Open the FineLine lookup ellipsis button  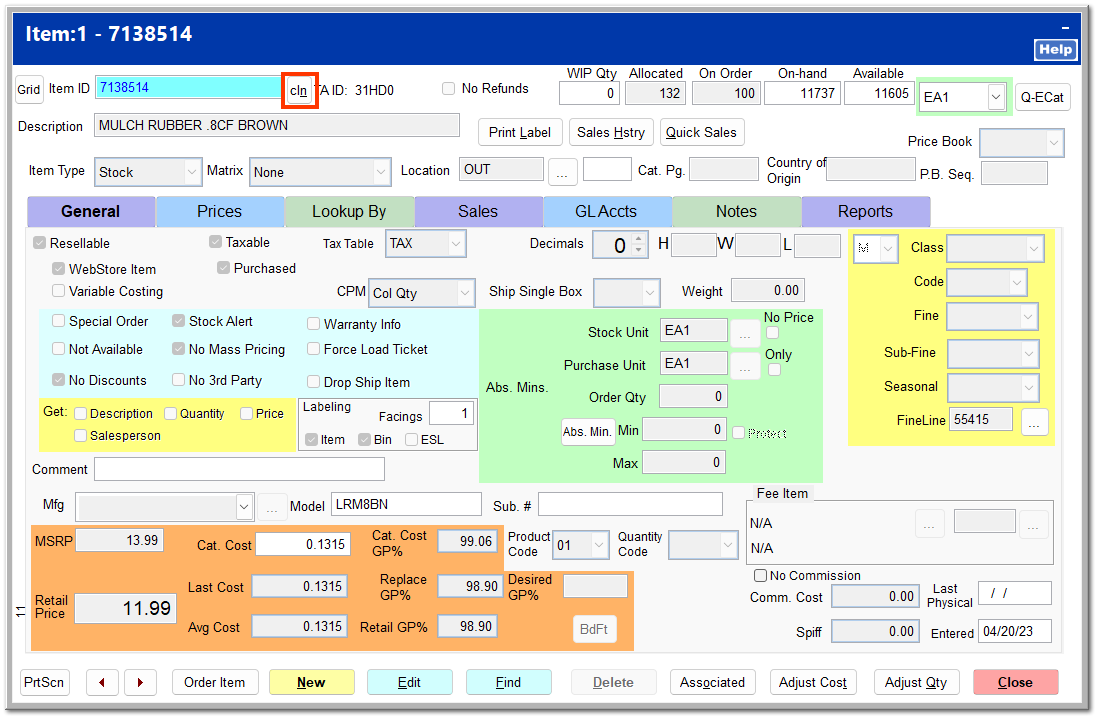[x=1035, y=421]
